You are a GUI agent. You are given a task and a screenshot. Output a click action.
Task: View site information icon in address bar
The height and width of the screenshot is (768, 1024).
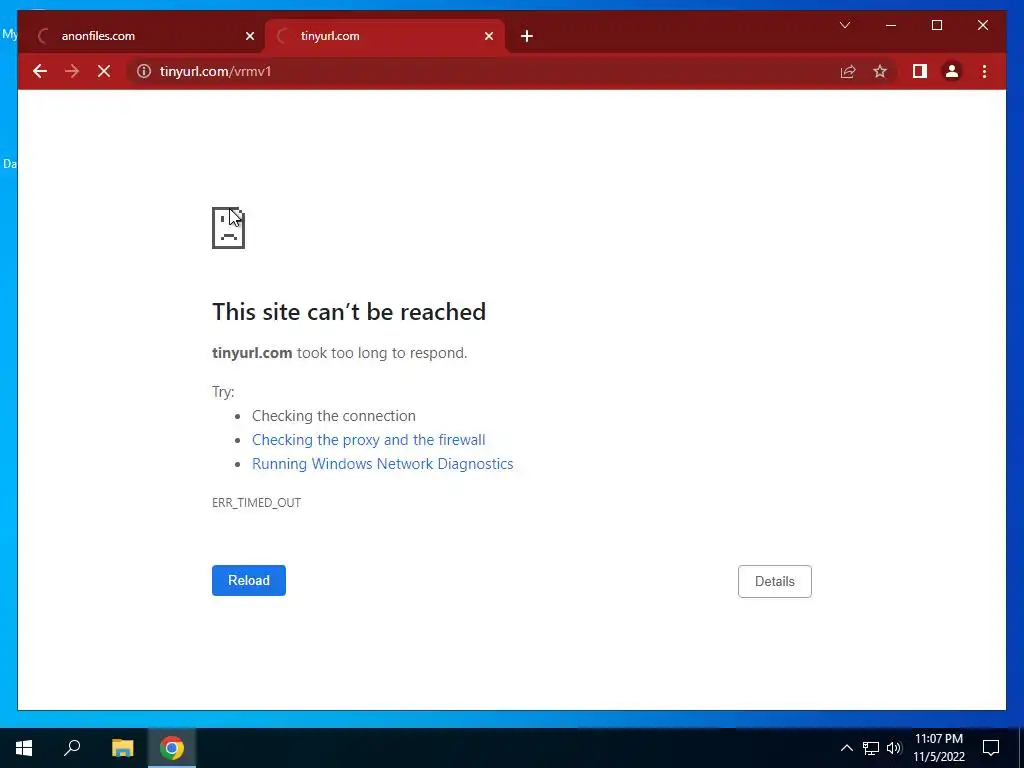tap(144, 71)
